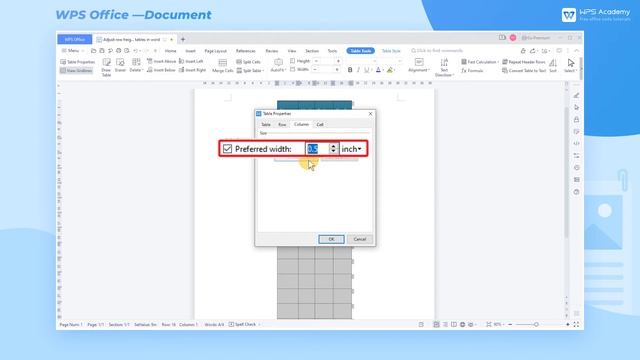
Task: Click Insert Left column button
Action: tap(191, 61)
